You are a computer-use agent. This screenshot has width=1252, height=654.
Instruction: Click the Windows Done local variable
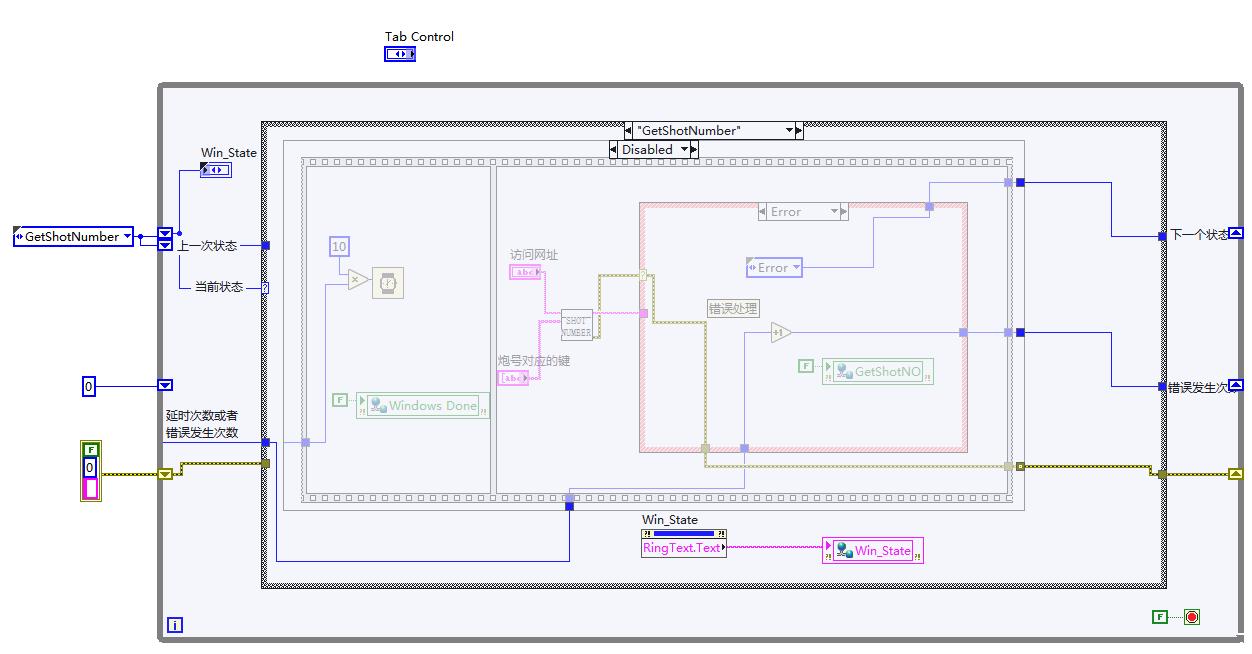point(423,406)
